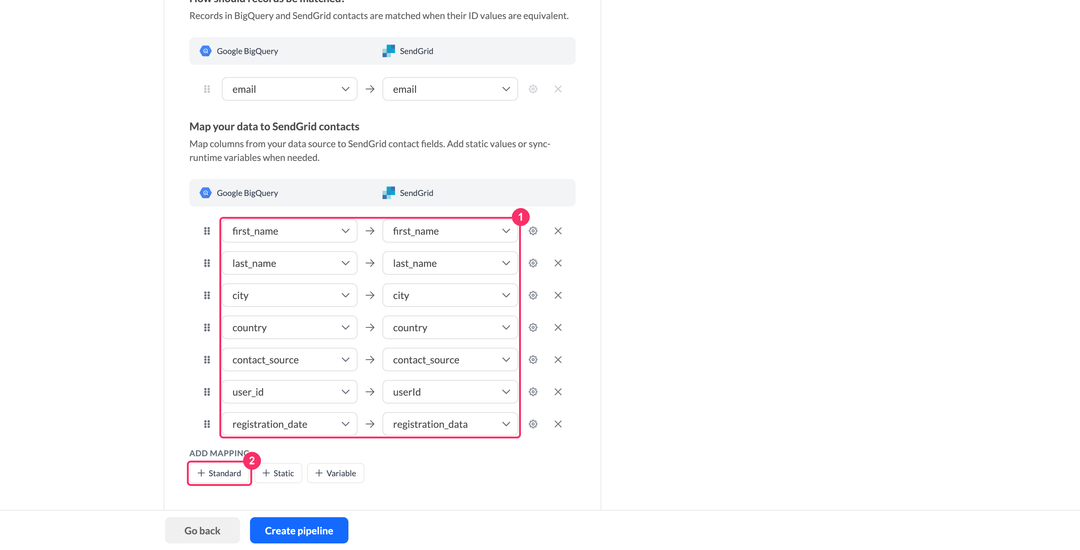
Task: Grab drag handle of city row
Action: point(207,295)
